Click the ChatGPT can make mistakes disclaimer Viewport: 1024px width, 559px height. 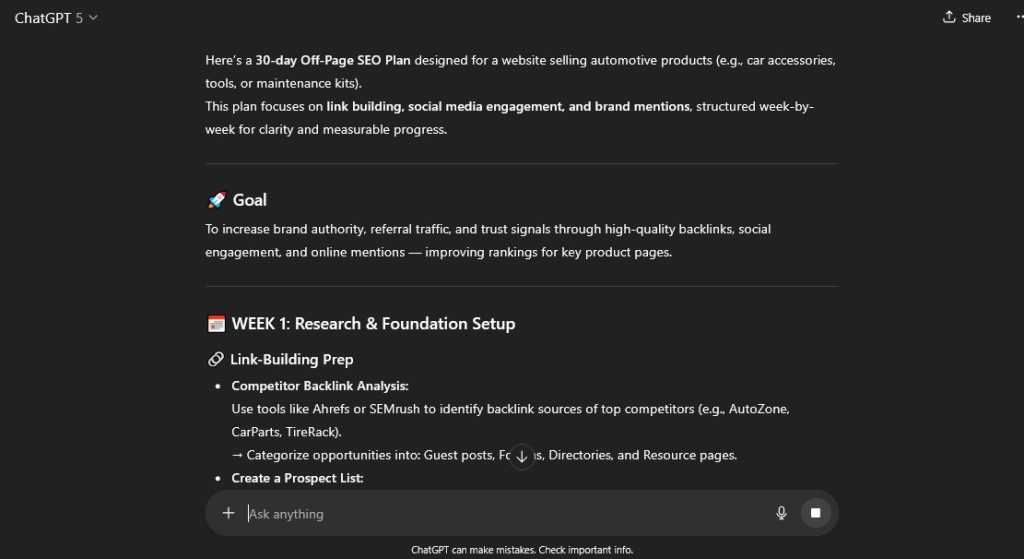[522, 550]
